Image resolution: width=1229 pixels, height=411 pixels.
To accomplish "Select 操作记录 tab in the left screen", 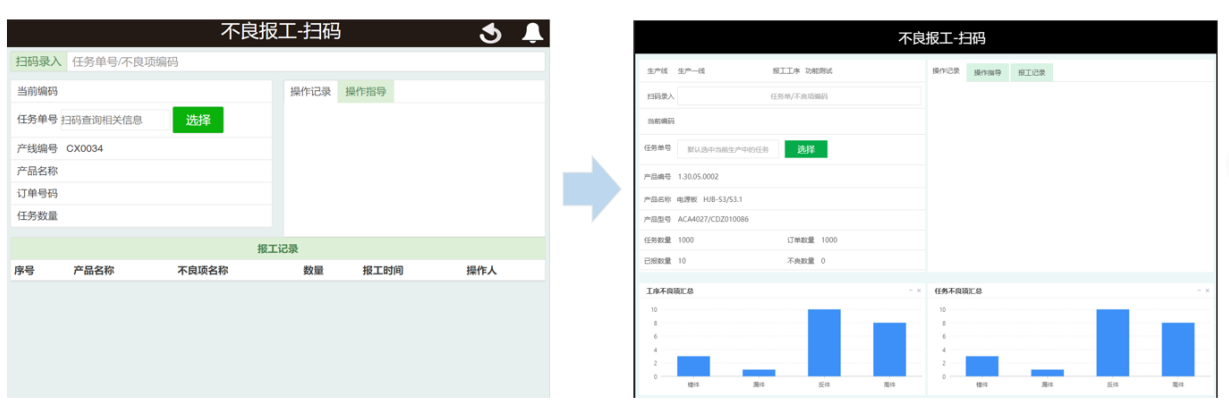I will (x=310, y=92).
